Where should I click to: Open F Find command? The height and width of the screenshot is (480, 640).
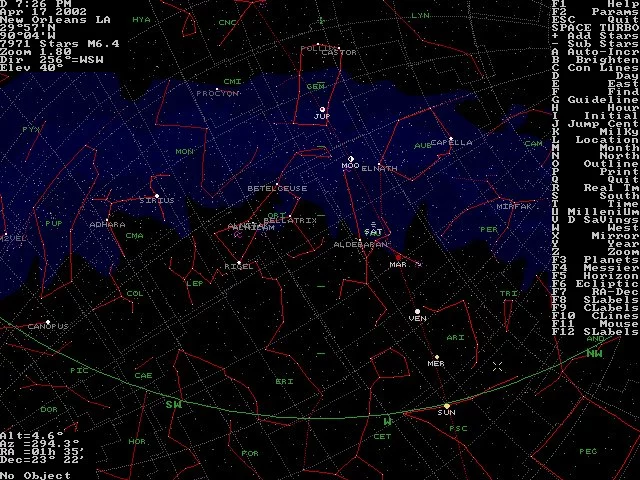point(596,92)
